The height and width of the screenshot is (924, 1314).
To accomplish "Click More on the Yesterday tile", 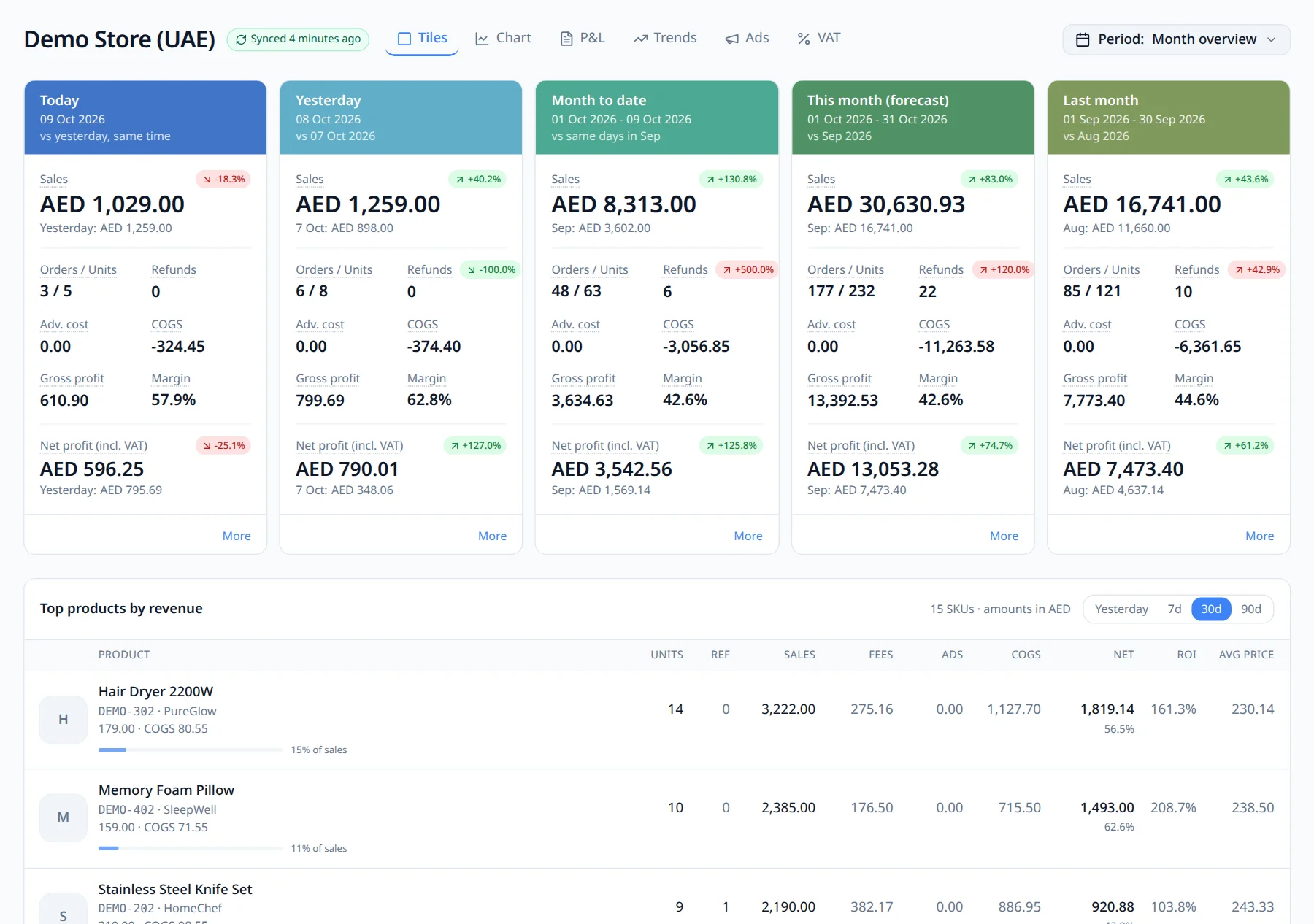I will point(492,536).
